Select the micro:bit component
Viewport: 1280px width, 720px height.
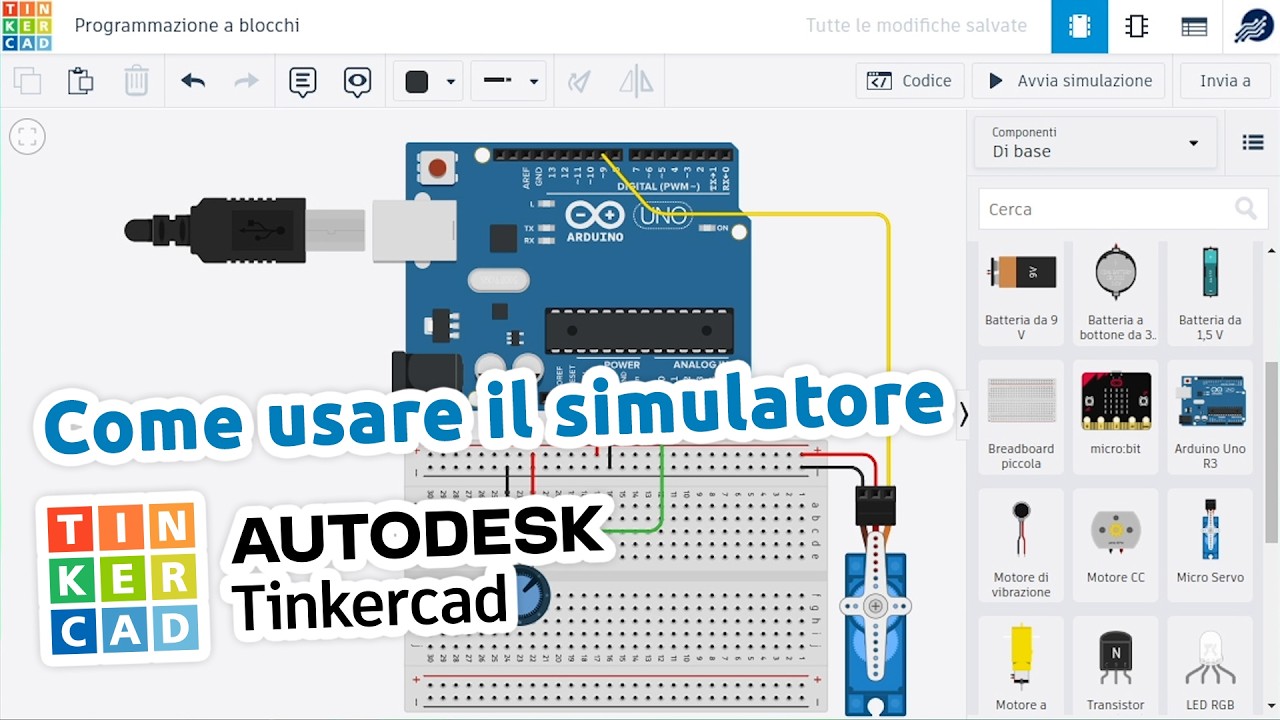(1115, 417)
